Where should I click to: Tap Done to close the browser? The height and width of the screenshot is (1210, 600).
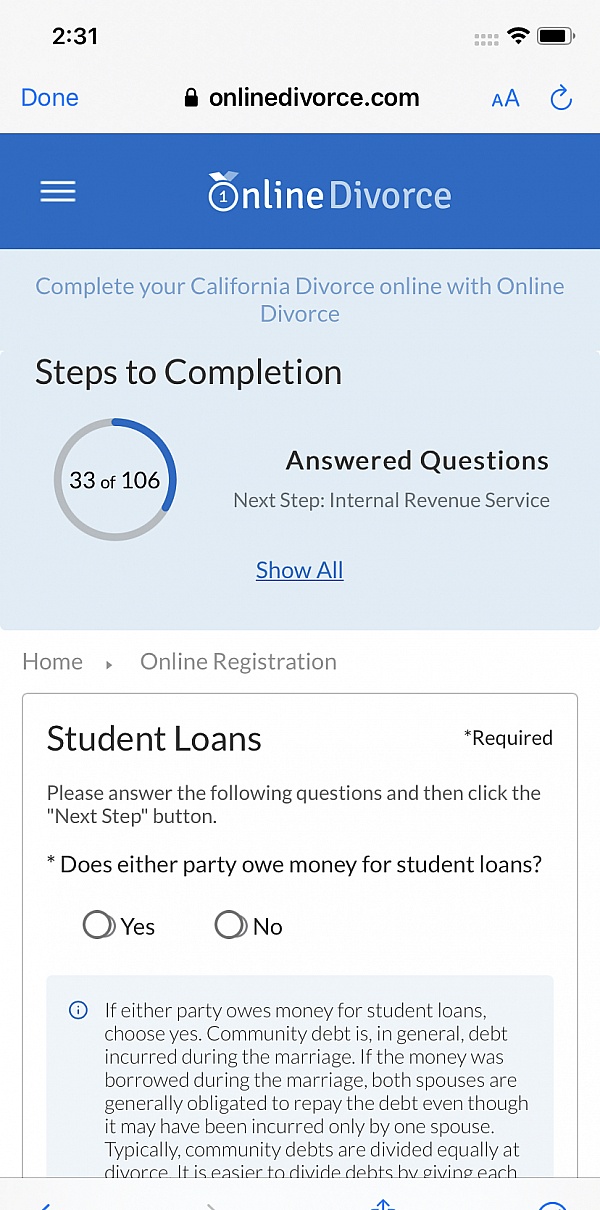[x=50, y=98]
